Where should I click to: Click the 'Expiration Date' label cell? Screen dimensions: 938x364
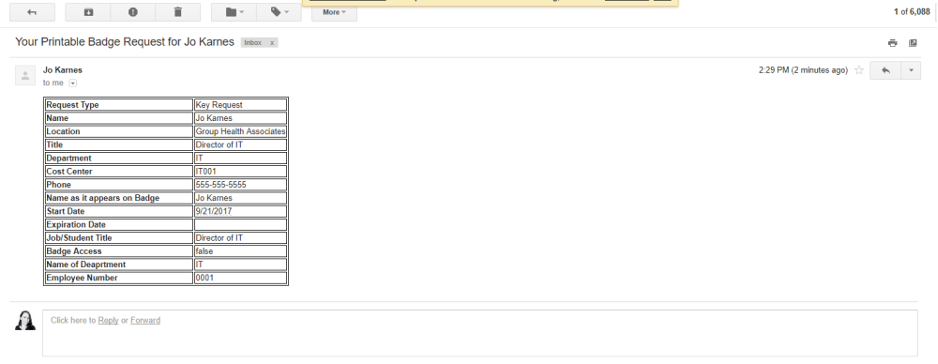[x=118, y=225]
